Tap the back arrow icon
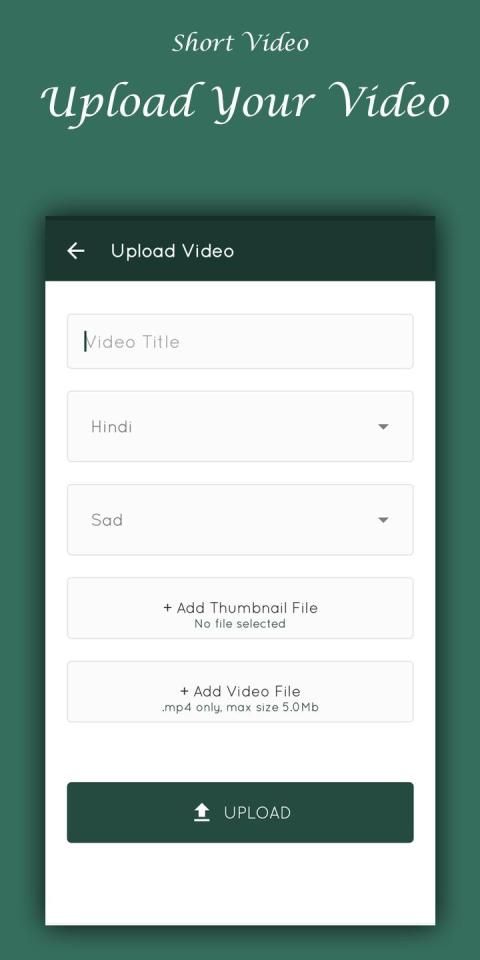480x960 pixels. click(x=75, y=250)
